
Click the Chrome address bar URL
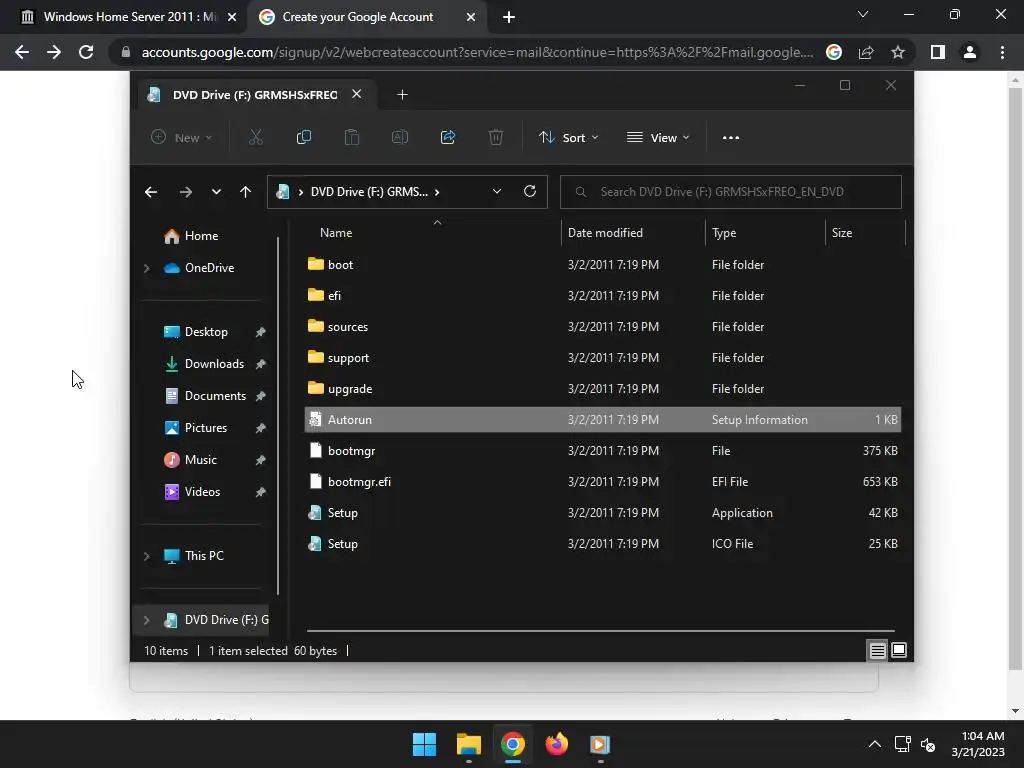coord(477,52)
